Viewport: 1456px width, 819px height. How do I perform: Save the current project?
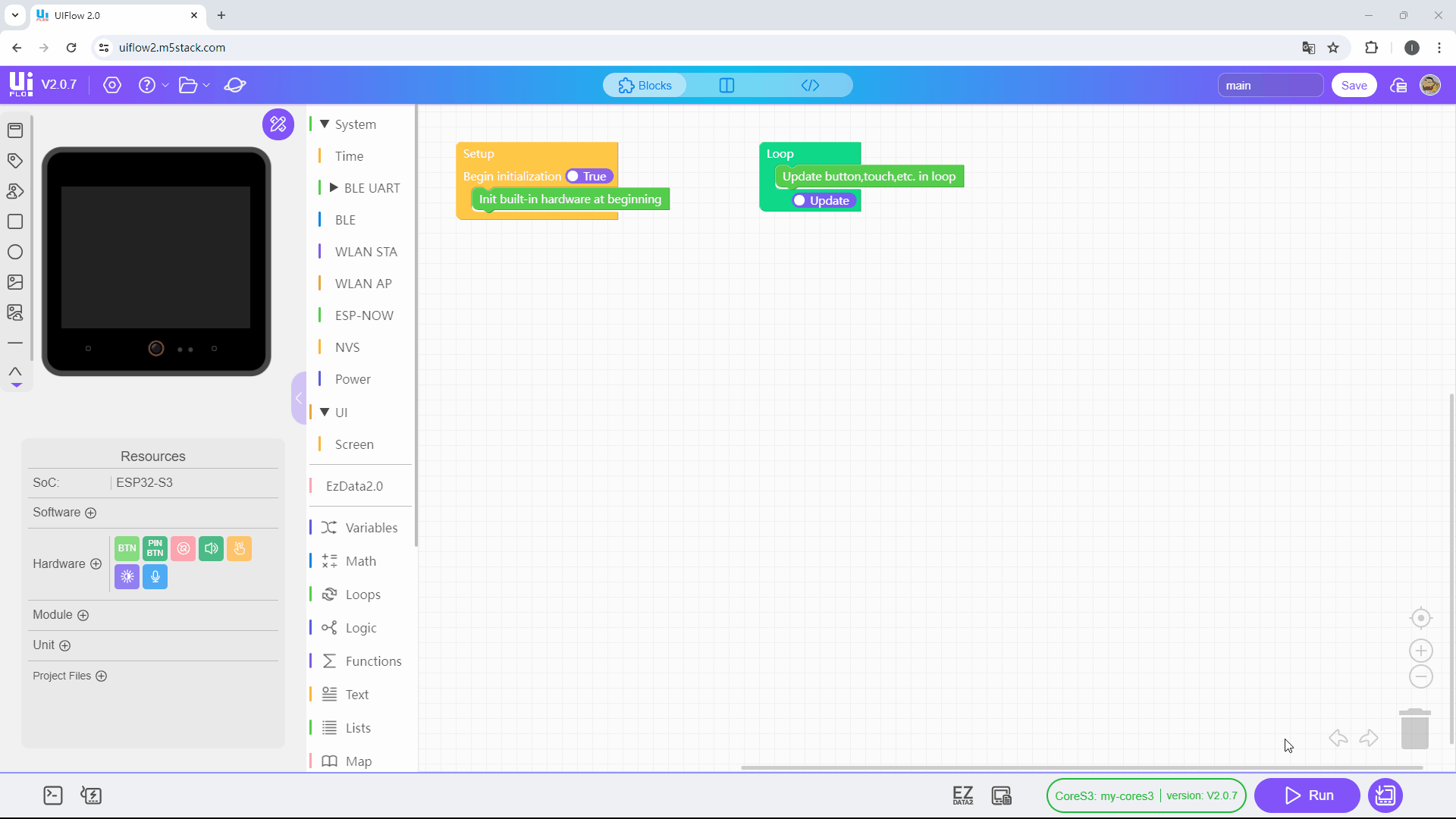click(1354, 85)
